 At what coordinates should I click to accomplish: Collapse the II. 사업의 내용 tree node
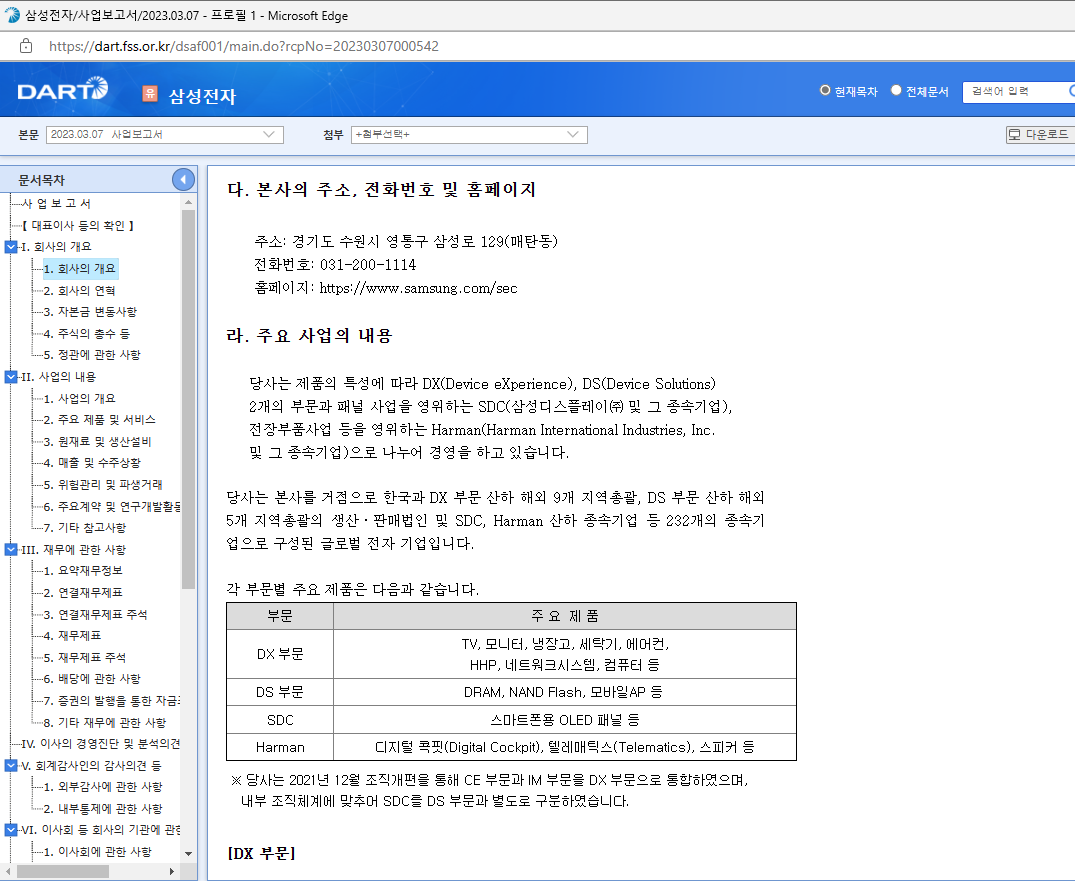(11, 376)
